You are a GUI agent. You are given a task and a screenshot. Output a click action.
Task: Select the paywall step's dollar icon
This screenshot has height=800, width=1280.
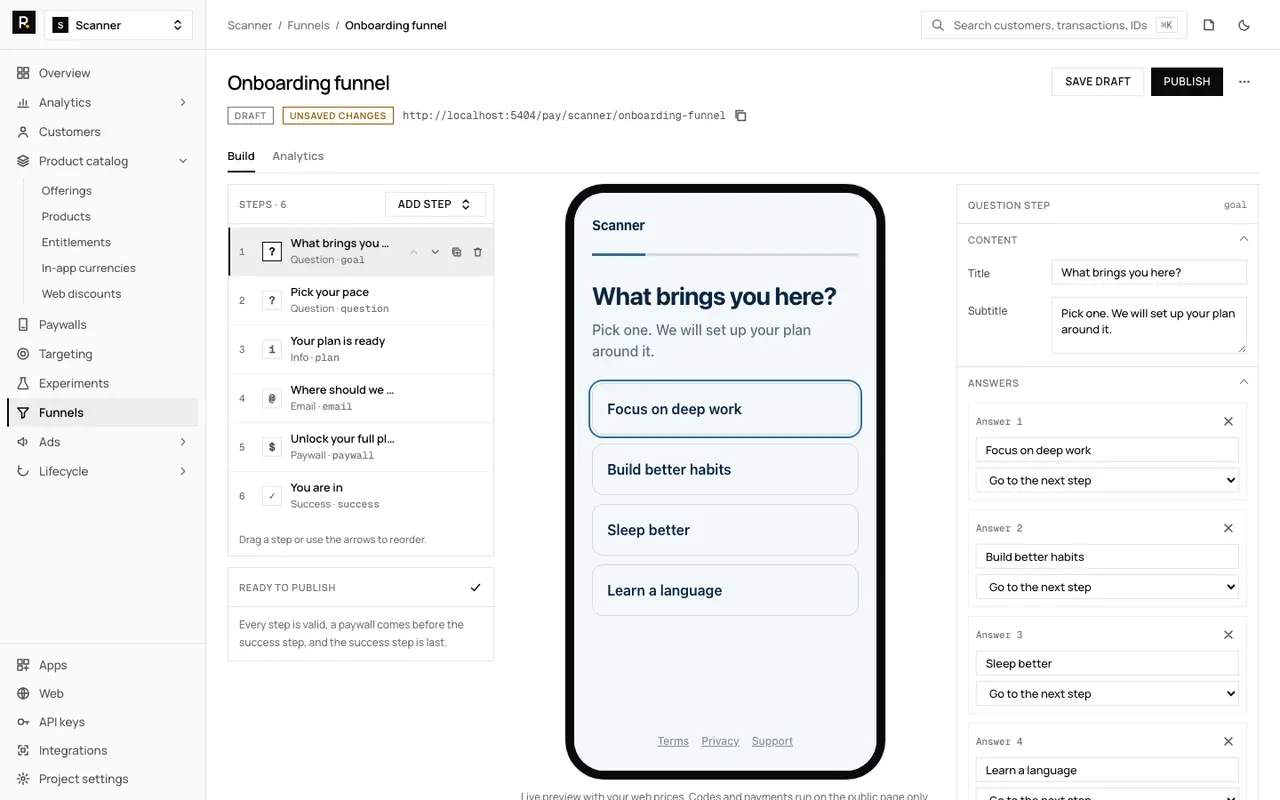[272, 448]
